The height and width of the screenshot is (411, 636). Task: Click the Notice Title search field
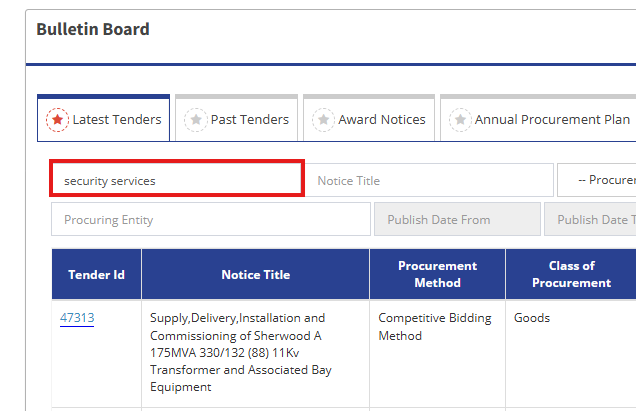click(429, 181)
